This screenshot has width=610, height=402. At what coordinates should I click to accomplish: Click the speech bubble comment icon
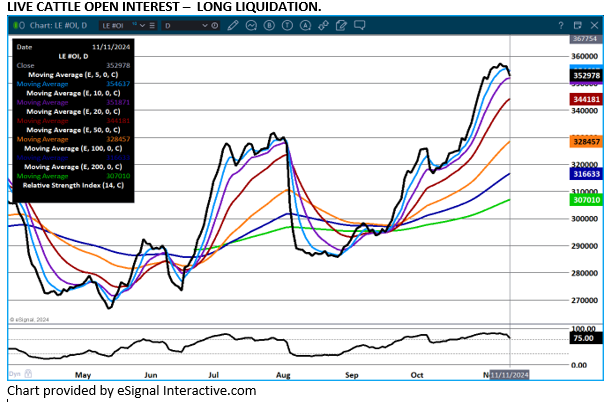[358, 24]
